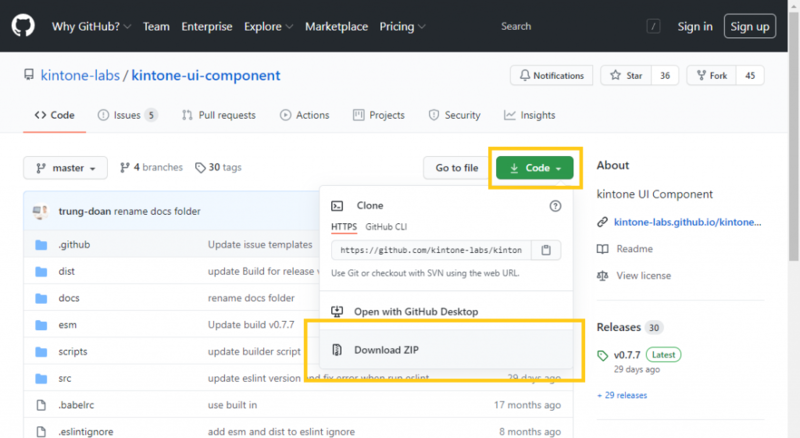The height and width of the screenshot is (438, 800).
Task: View the 4 branches link
Action: [x=151, y=167]
